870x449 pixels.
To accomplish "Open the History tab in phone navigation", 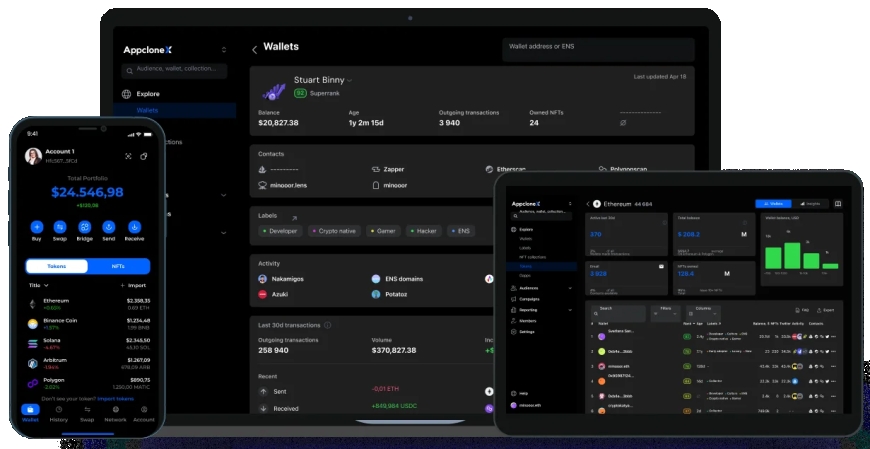I will [59, 413].
